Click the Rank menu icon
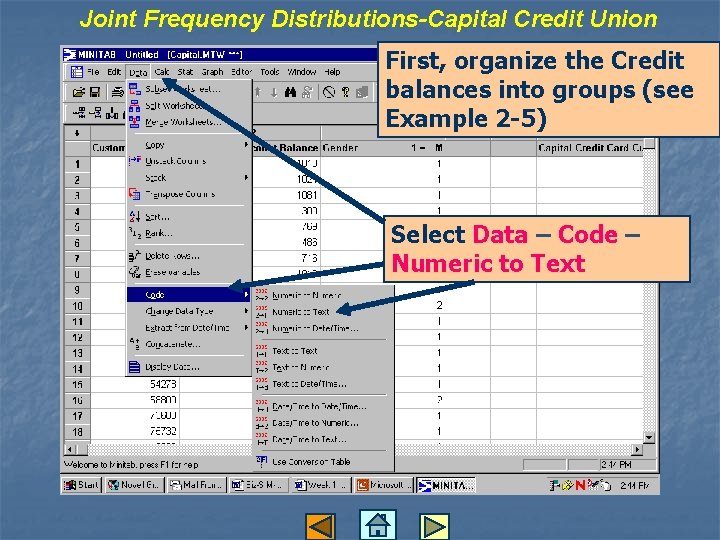The height and width of the screenshot is (540, 720). [x=135, y=233]
